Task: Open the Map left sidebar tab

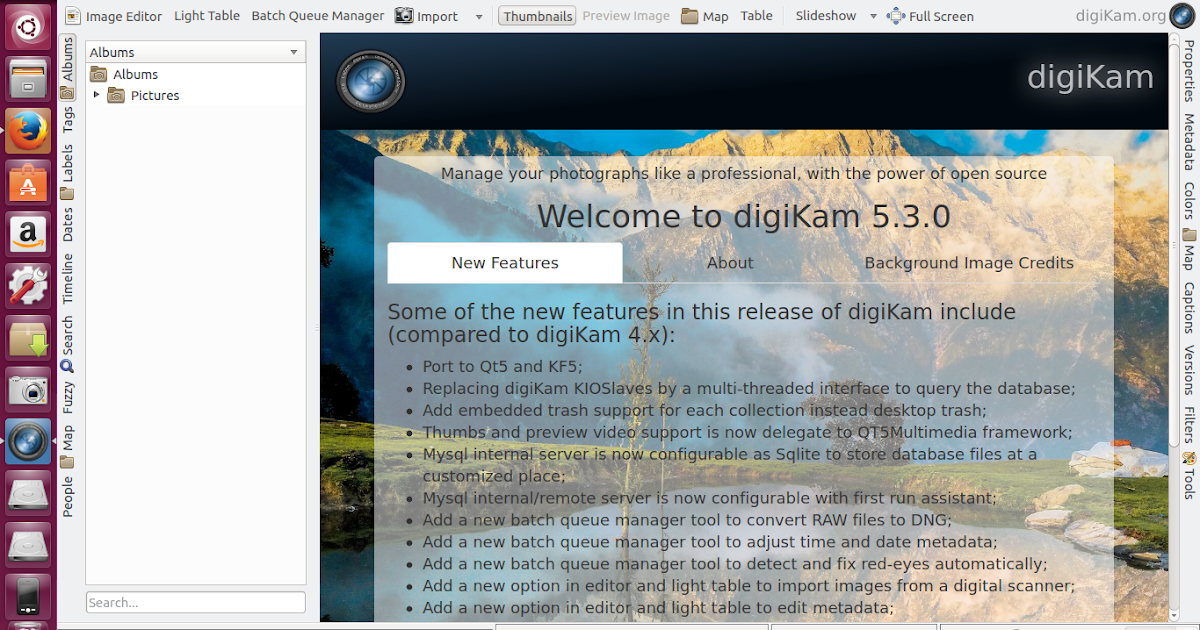Action: 67,446
